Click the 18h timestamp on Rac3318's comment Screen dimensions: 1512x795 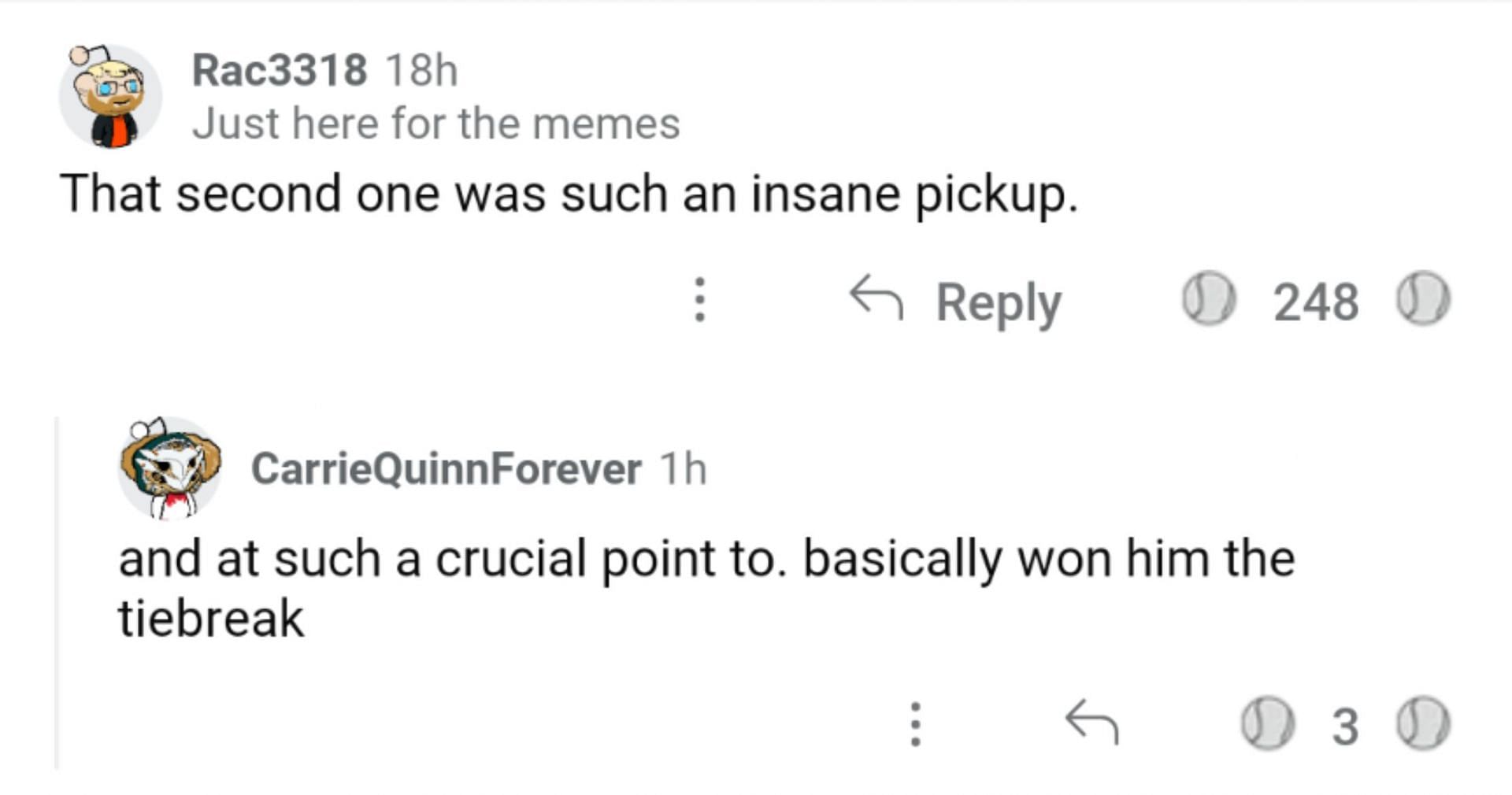(x=421, y=70)
